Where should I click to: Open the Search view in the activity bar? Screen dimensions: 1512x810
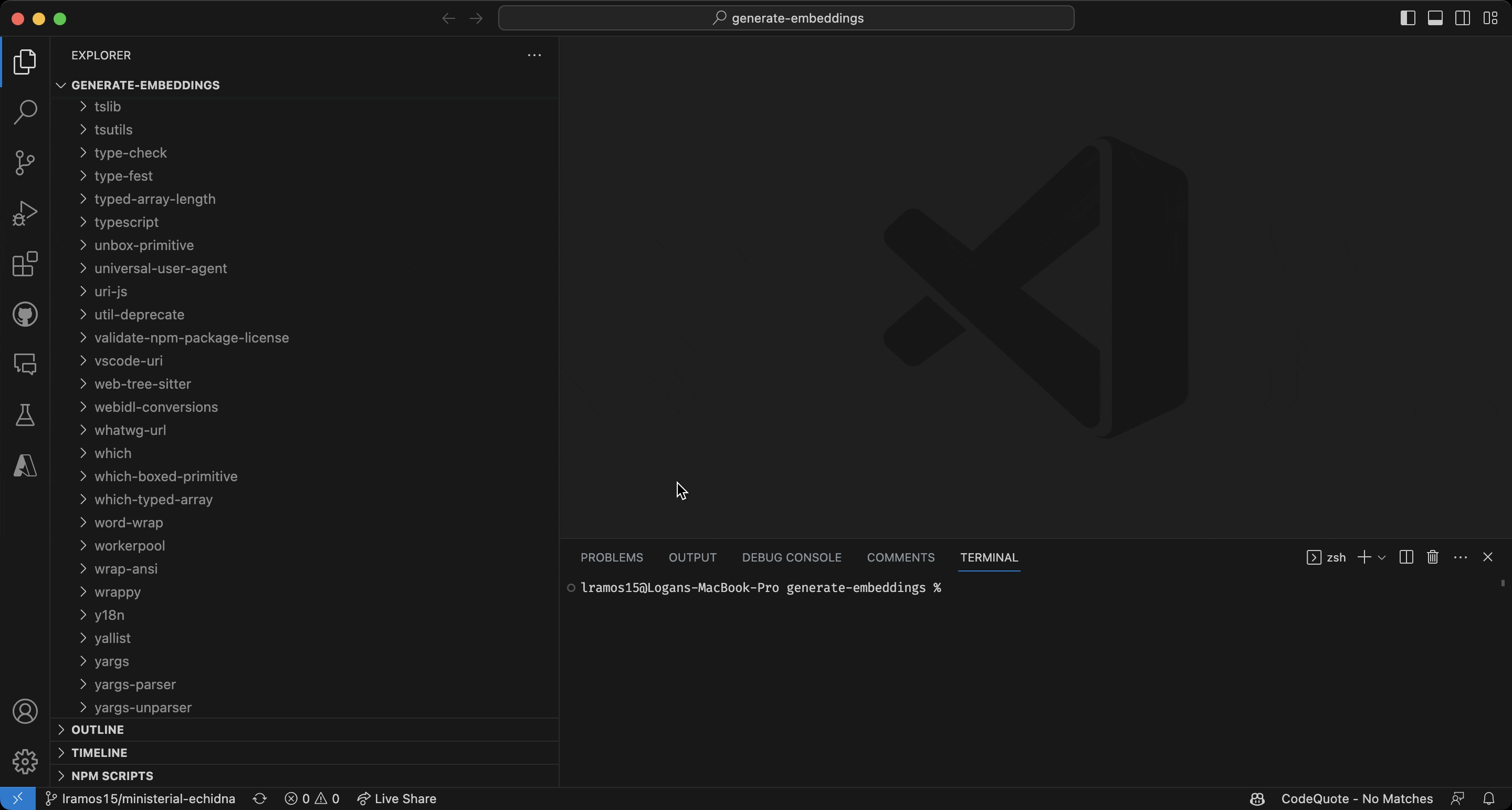coord(25,111)
